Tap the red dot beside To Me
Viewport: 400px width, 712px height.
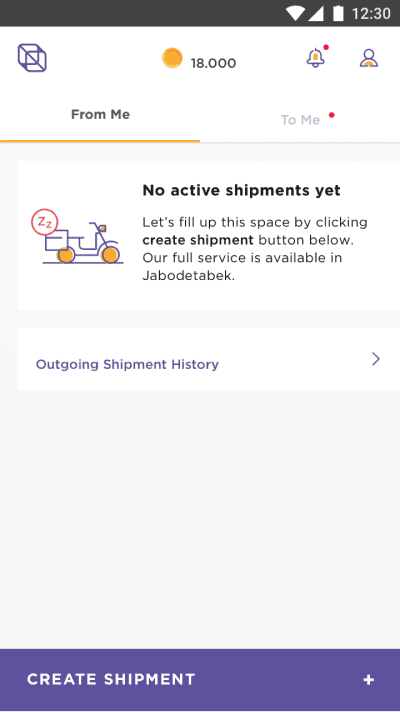(332, 115)
